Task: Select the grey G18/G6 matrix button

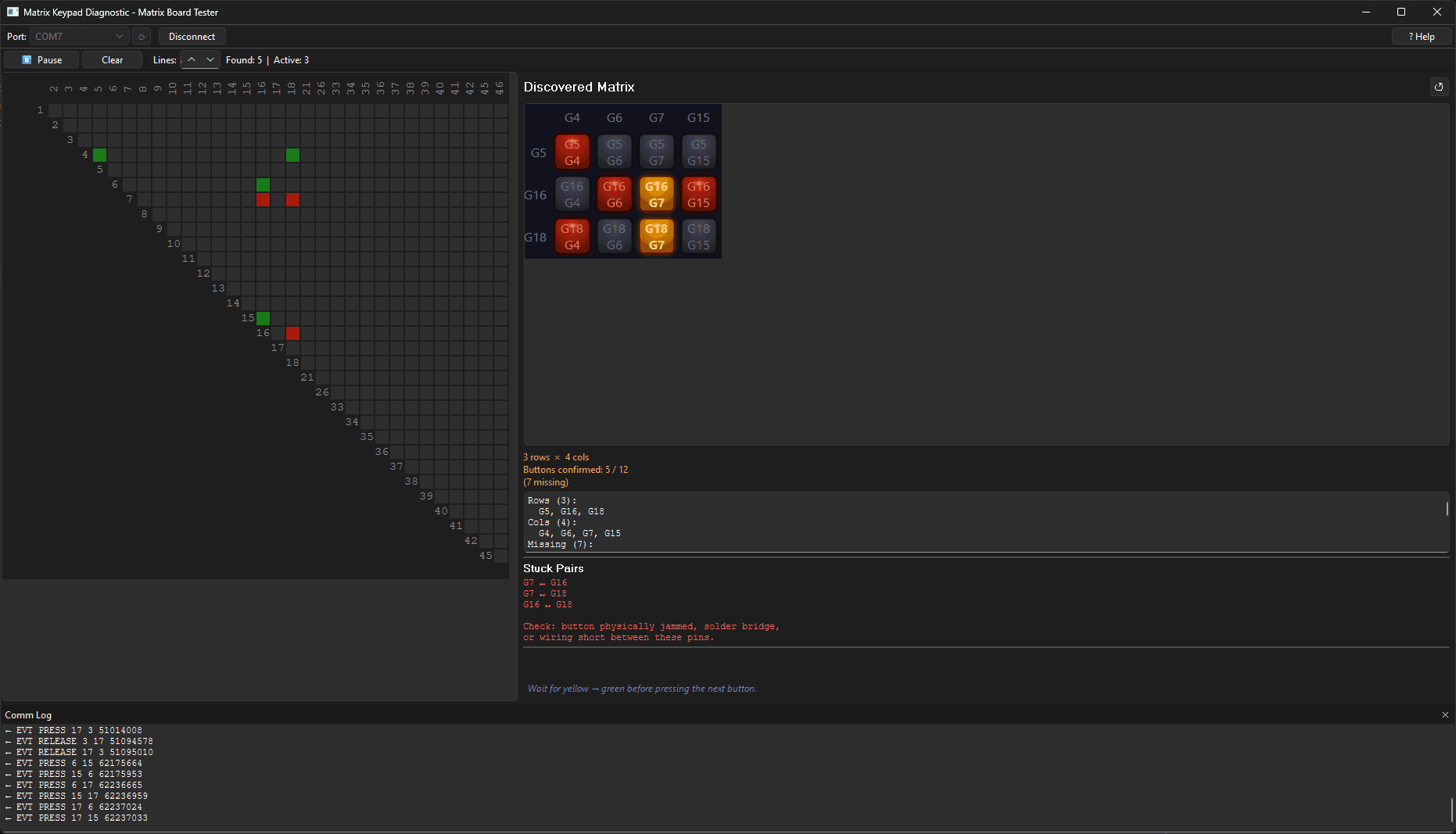Action: pos(615,237)
